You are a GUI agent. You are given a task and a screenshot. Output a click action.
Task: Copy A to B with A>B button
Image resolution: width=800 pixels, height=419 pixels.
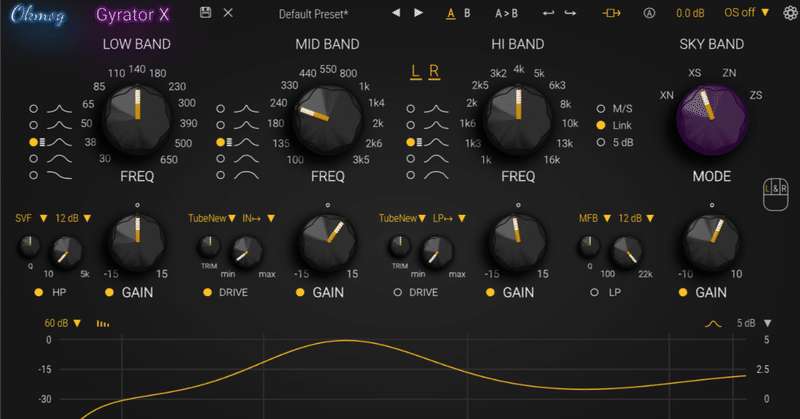pyautogui.click(x=506, y=14)
